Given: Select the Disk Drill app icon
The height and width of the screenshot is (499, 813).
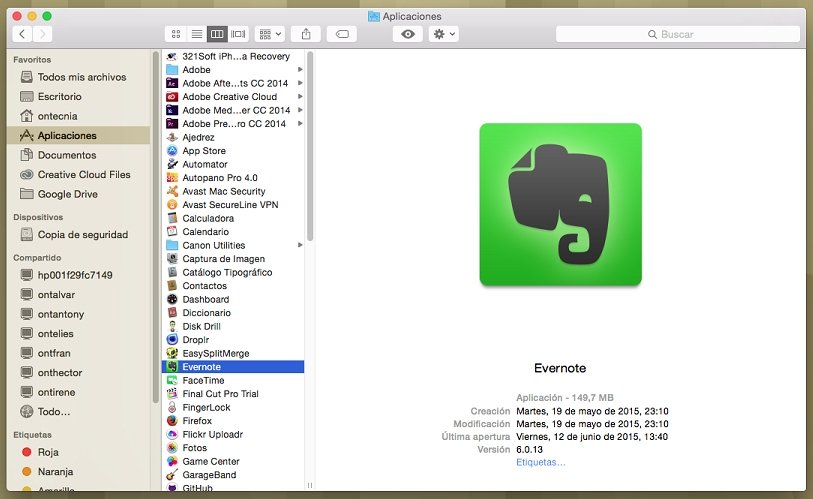Looking at the screenshot, I should (x=172, y=326).
